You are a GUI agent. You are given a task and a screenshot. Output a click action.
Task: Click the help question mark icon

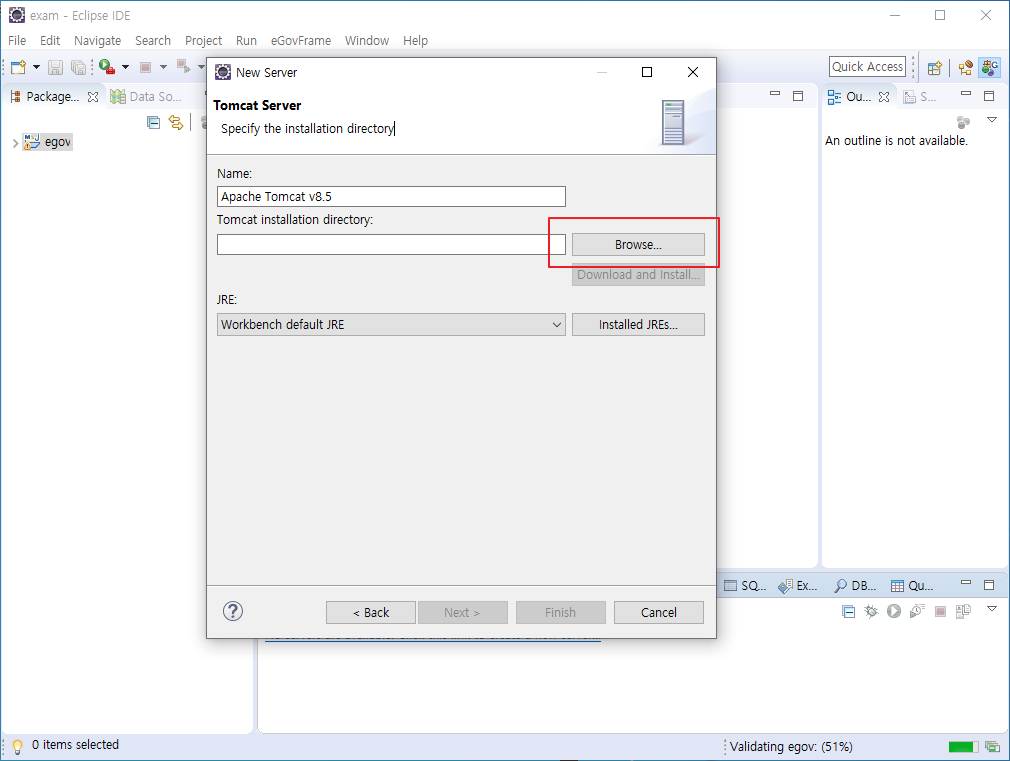pyautogui.click(x=233, y=611)
